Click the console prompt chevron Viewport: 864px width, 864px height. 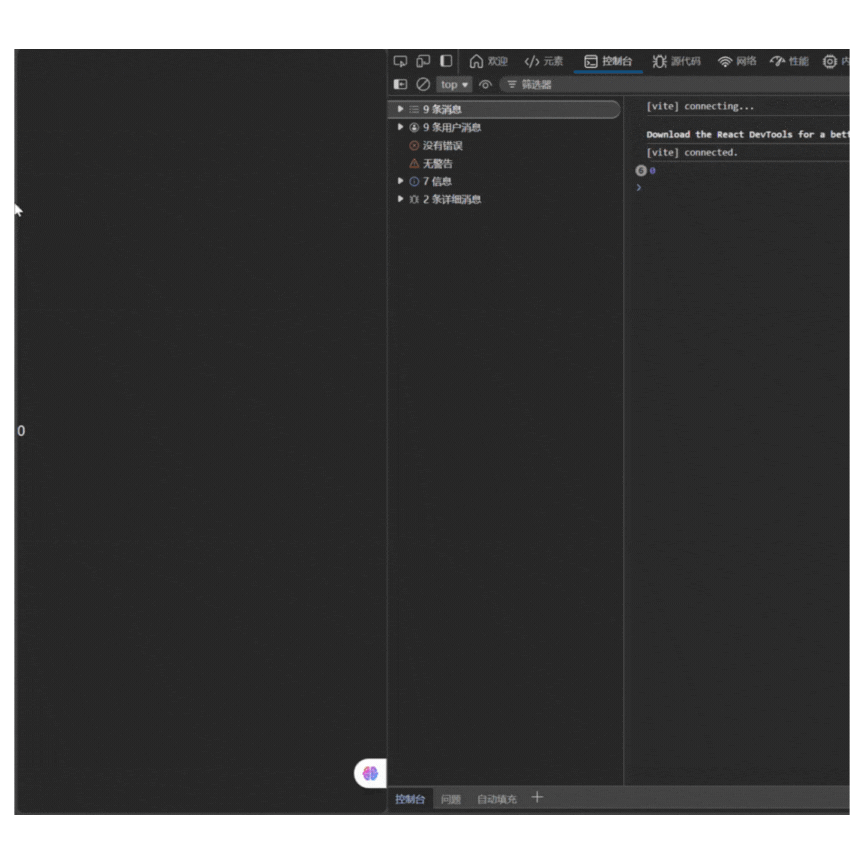(x=639, y=187)
